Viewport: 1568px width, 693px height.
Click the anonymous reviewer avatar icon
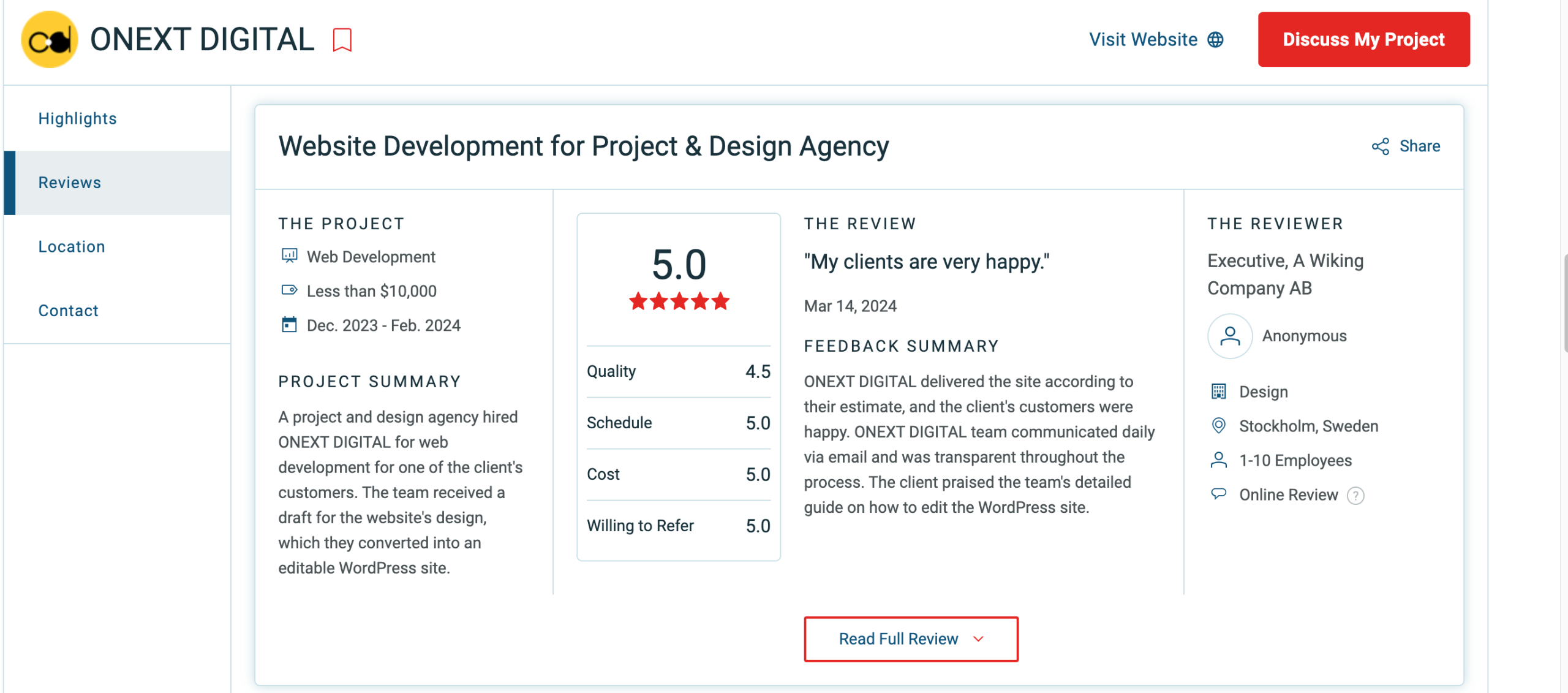1229,336
